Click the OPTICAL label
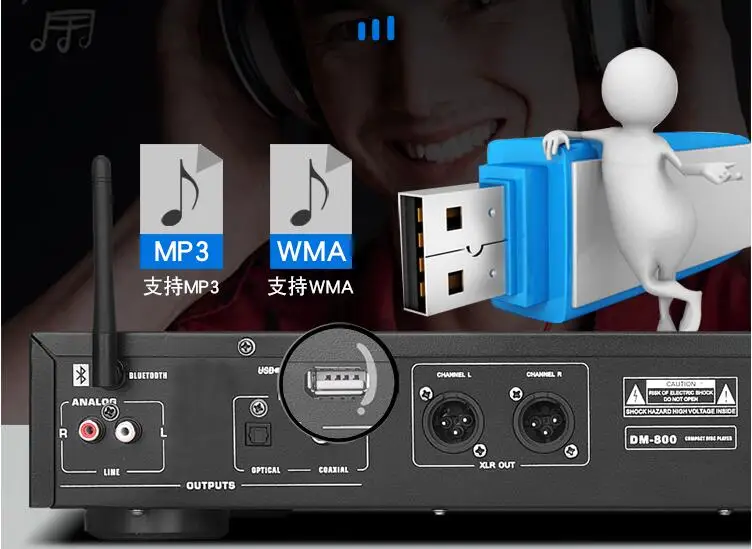Viewport: 752px width, 549px height. click(266, 470)
